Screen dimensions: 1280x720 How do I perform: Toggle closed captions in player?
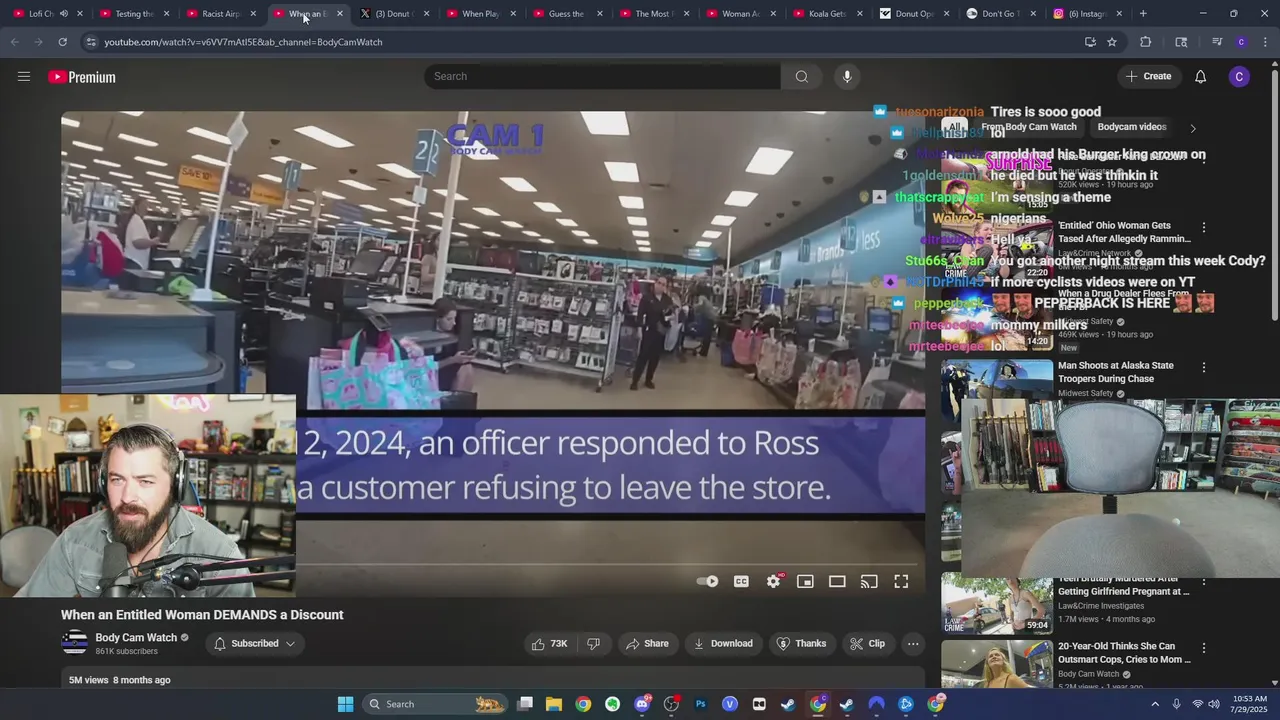pos(741,581)
